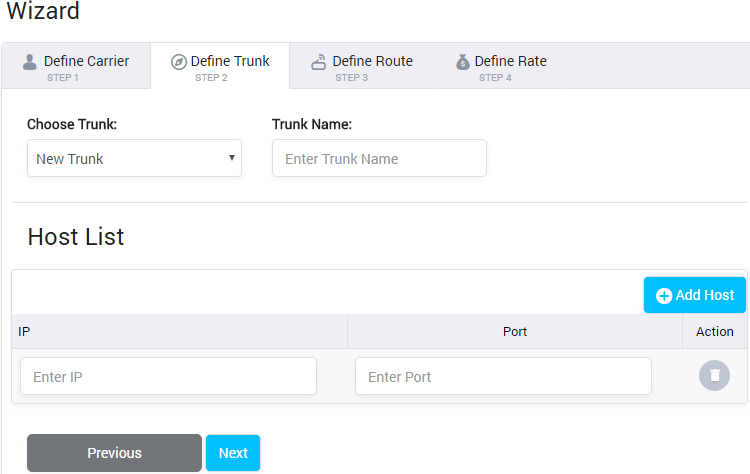
Task: Expand the New Trunk dropdown arrow
Action: 232,158
